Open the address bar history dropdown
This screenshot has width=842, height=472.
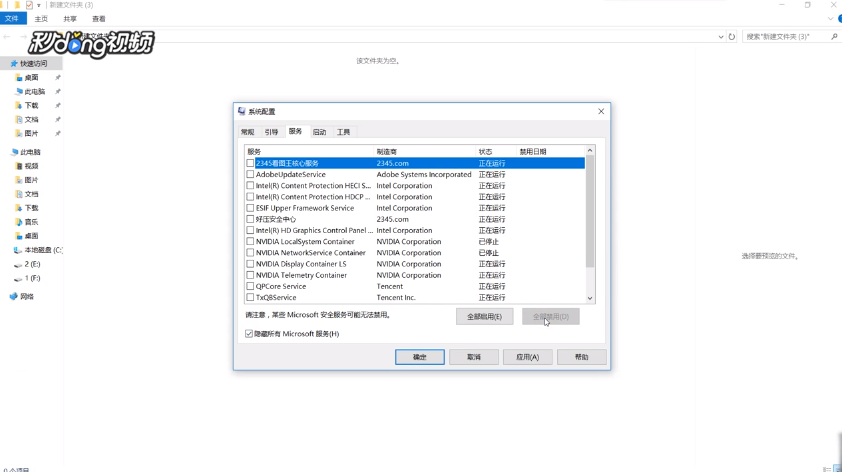point(721,37)
